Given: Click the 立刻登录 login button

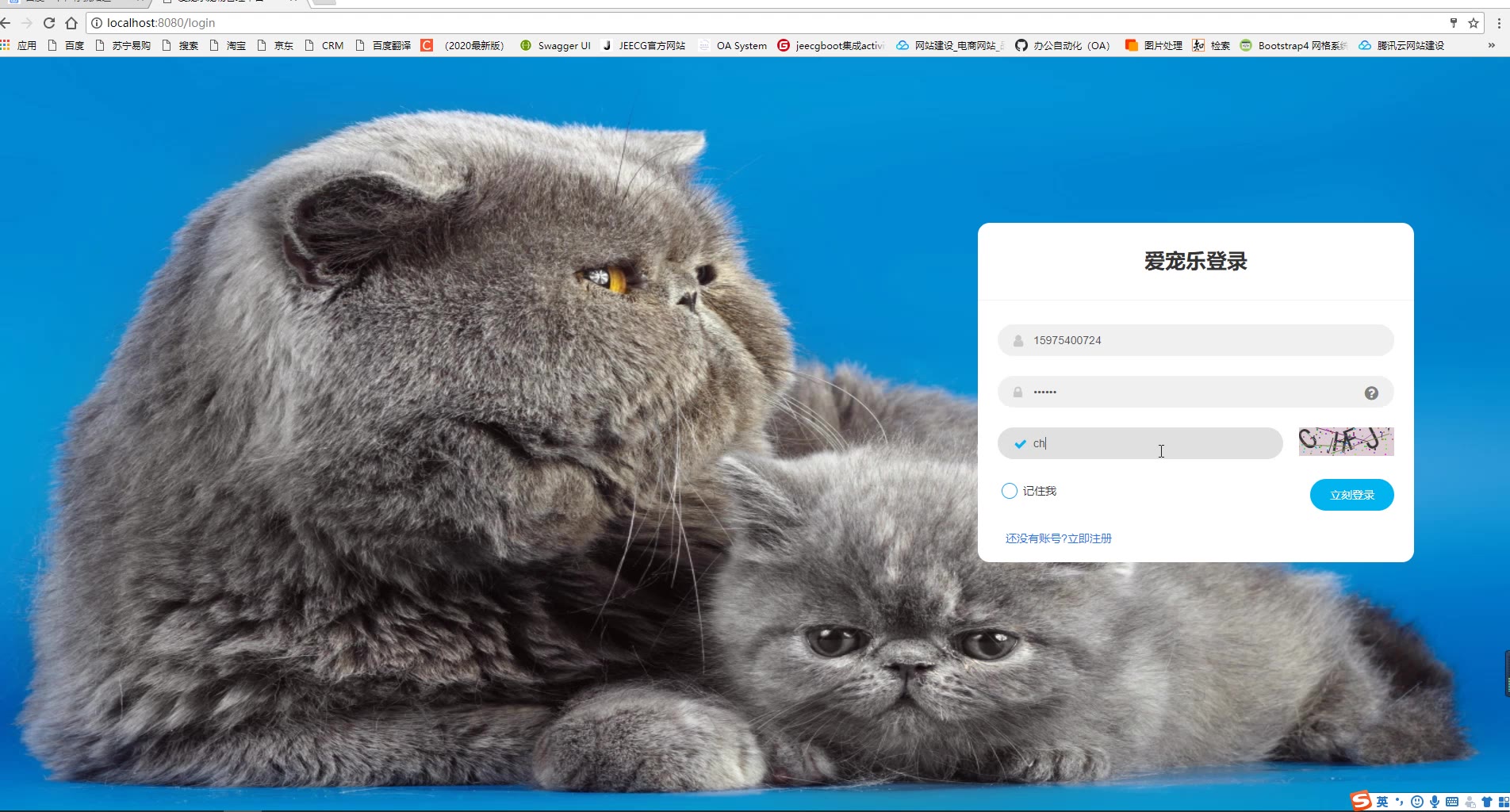Looking at the screenshot, I should 1351,495.
